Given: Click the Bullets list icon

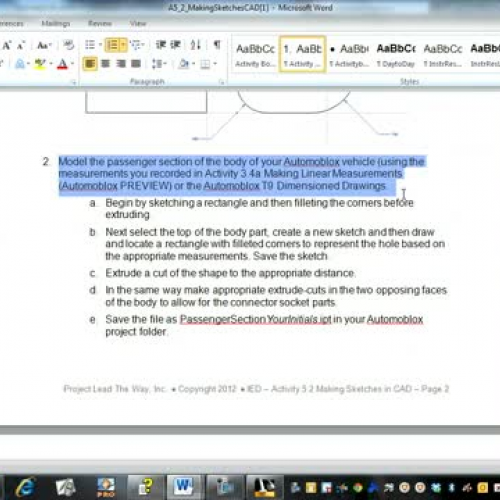Looking at the screenshot, I should point(90,45).
